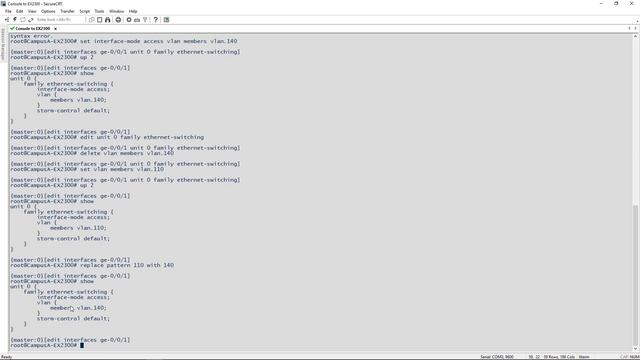Close the Console to EX2300 tab
Screen dimensions: 640x360
click(56, 29)
